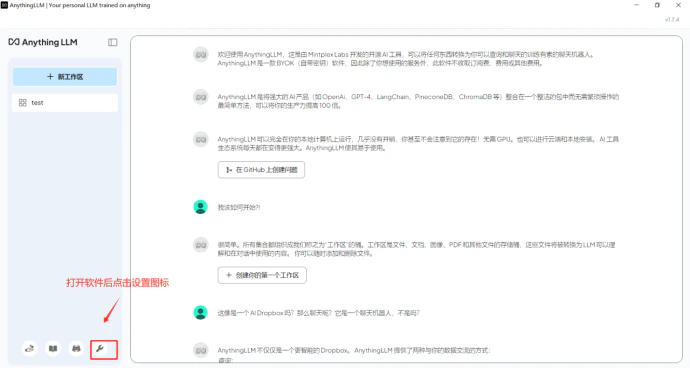690x368 pixels.
Task: Click the grid icon beside test
Action: coord(22,103)
